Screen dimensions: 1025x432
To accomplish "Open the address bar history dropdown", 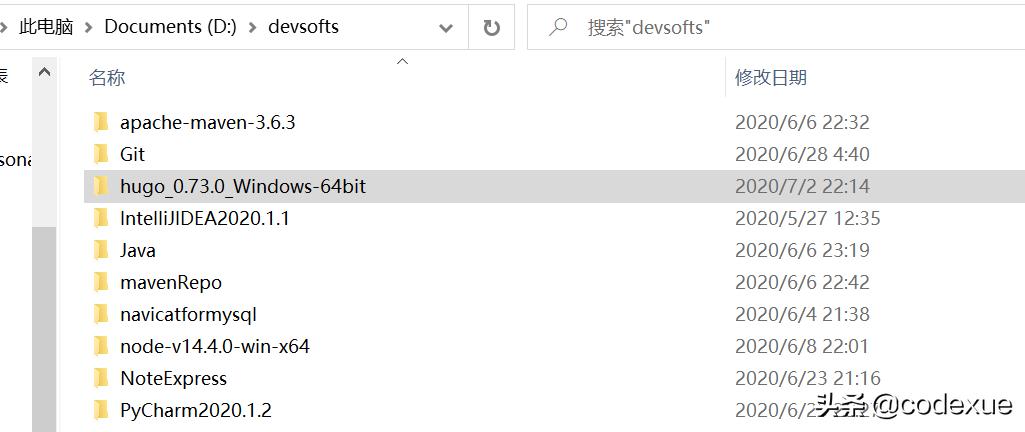I will 446,27.
